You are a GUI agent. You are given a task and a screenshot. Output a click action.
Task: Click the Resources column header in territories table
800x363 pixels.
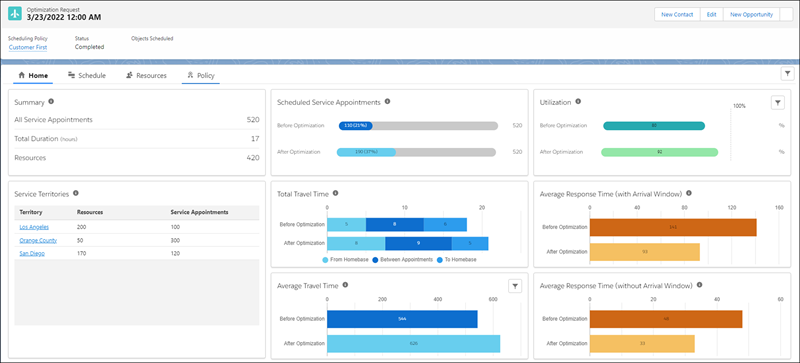[90, 212]
